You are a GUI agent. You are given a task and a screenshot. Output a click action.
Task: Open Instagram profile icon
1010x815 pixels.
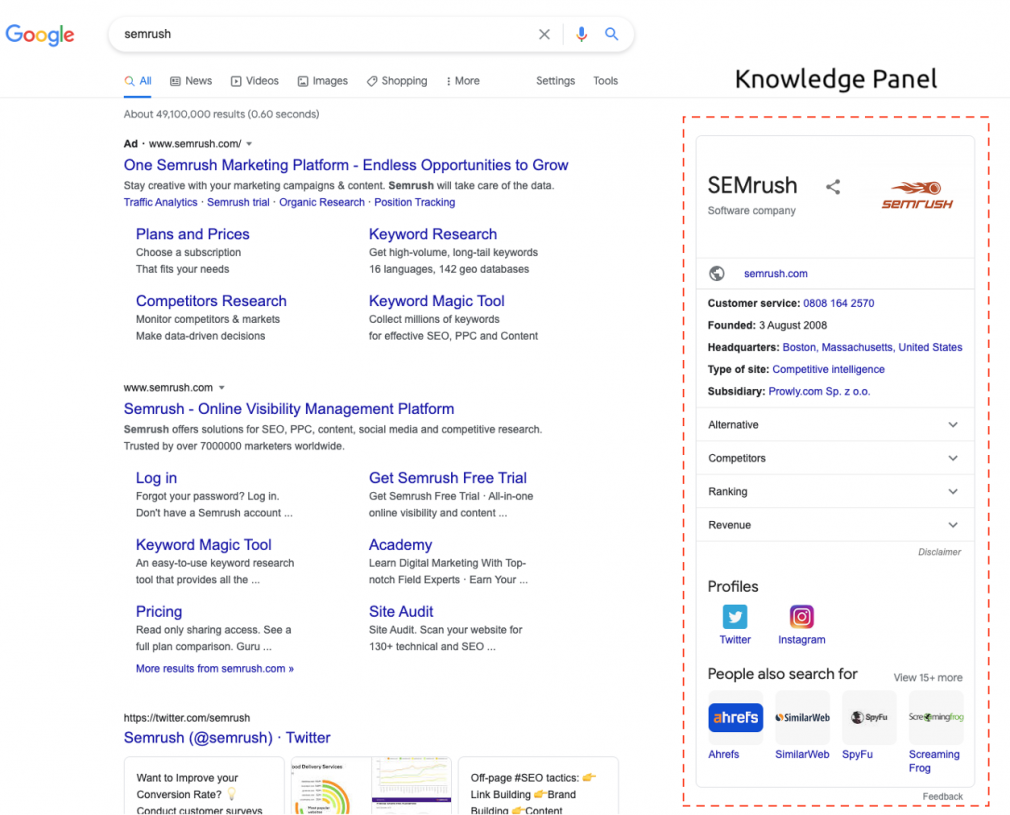801,617
